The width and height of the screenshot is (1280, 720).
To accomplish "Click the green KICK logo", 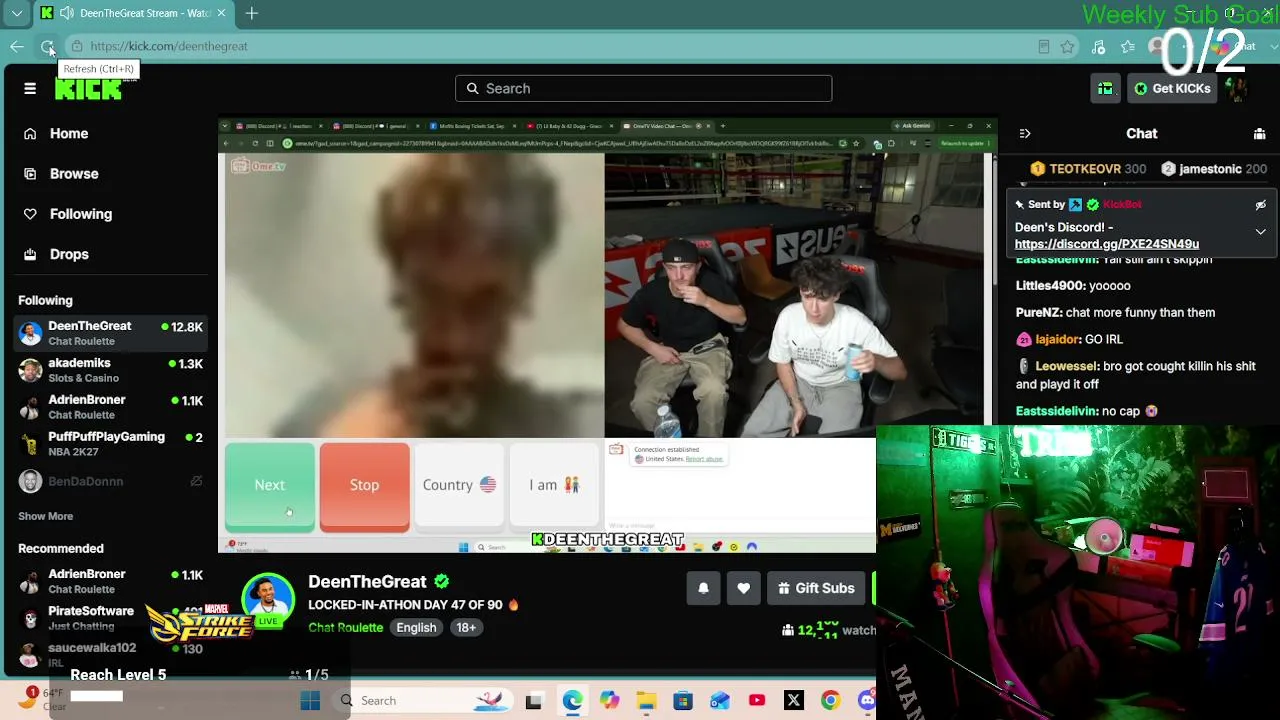I will (88, 89).
